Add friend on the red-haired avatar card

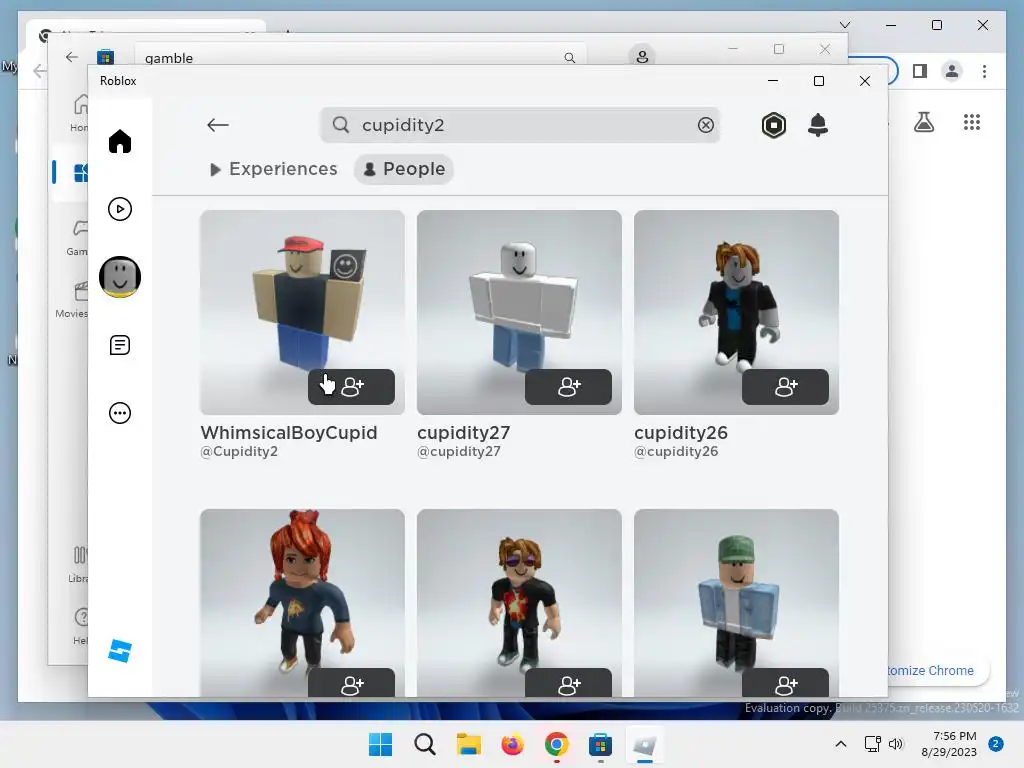click(351, 683)
